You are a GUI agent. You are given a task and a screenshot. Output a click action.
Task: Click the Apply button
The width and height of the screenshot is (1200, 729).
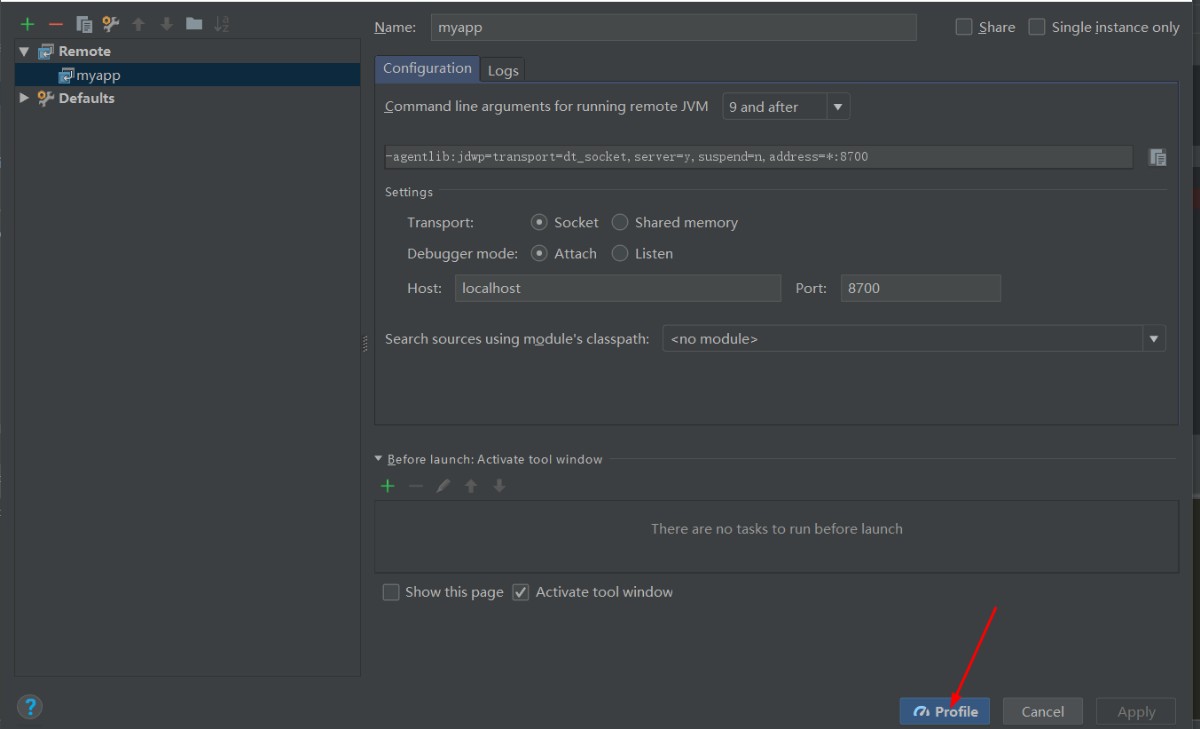(x=1136, y=711)
